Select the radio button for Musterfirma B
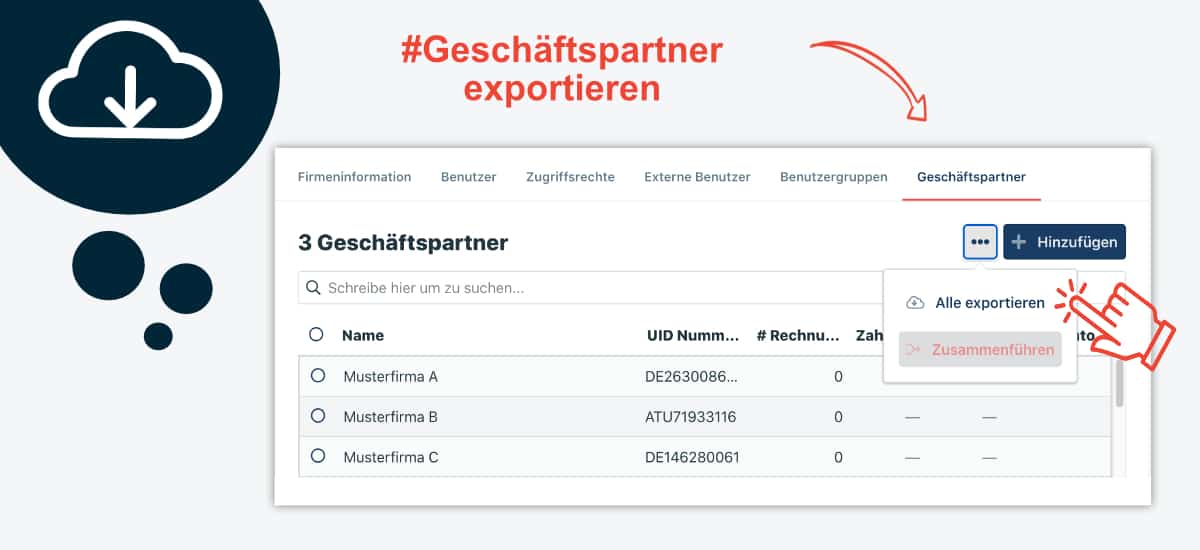Viewport: 1200px width, 550px height. coord(318,415)
